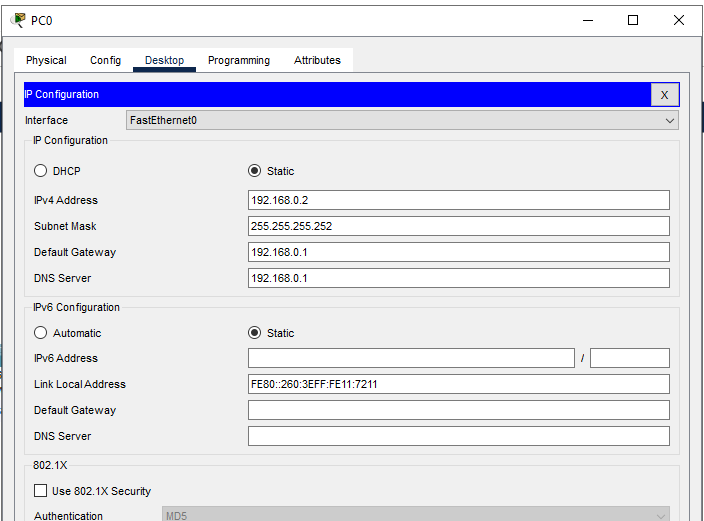Maximize the PC0 window
Screen dimensions: 704x521
(633, 20)
